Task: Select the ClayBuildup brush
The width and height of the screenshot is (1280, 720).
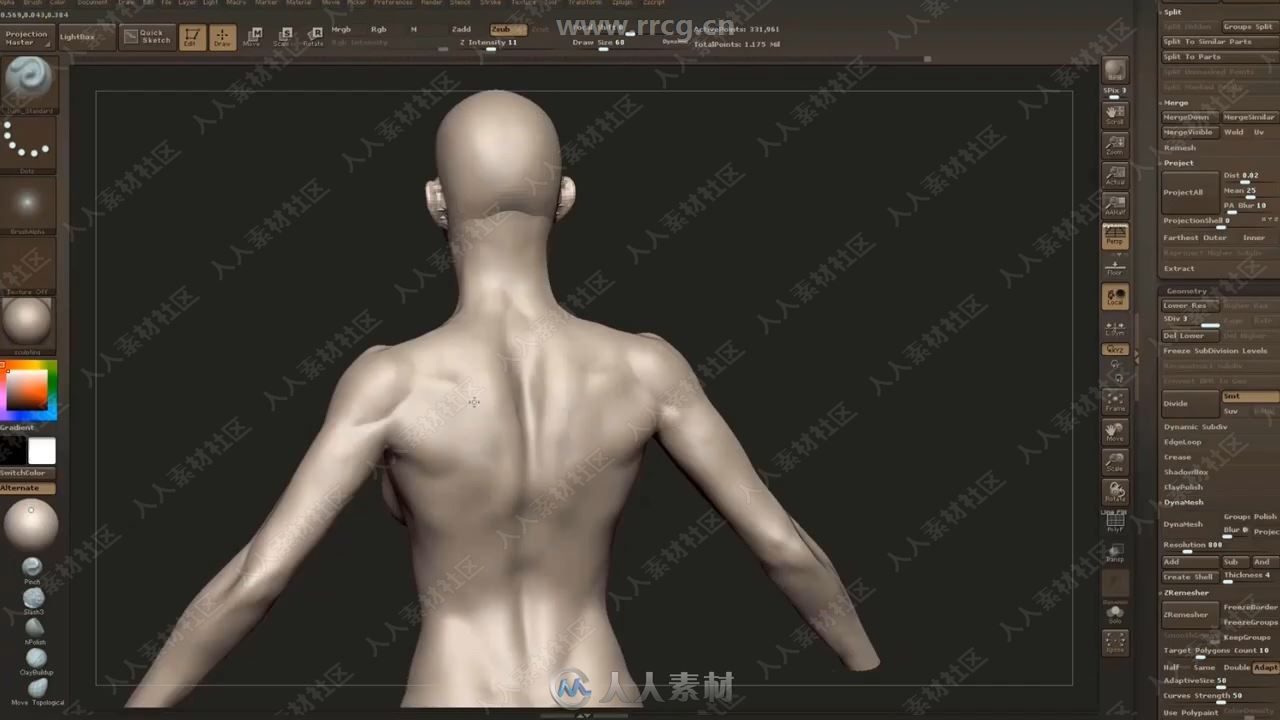Action: pos(36,660)
